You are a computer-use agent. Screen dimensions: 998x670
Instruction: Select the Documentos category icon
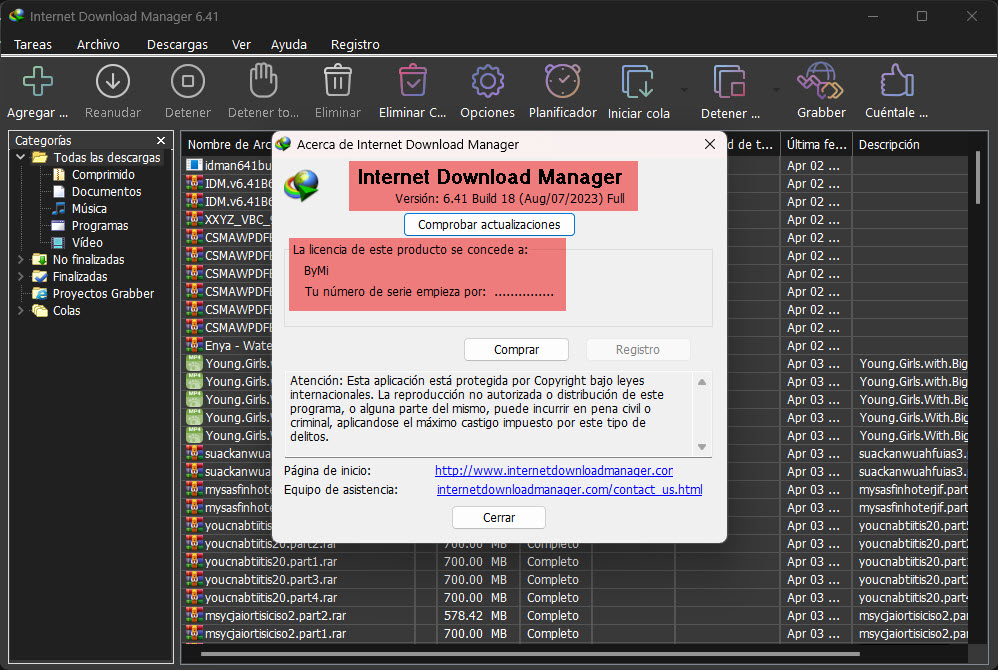(x=59, y=192)
